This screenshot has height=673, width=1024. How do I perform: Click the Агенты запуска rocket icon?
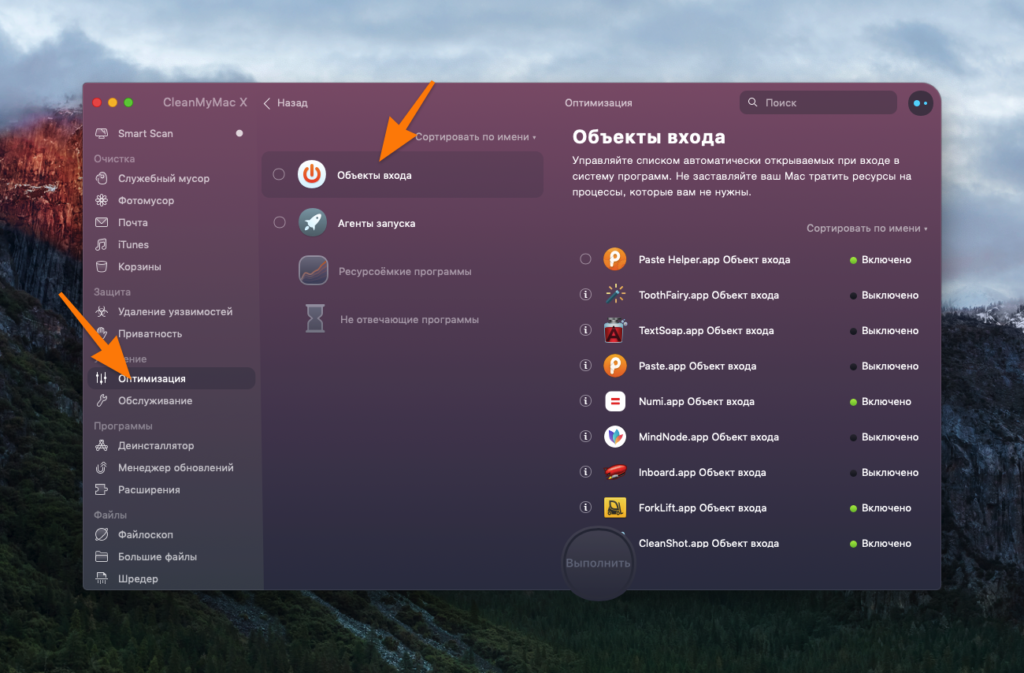click(x=313, y=223)
